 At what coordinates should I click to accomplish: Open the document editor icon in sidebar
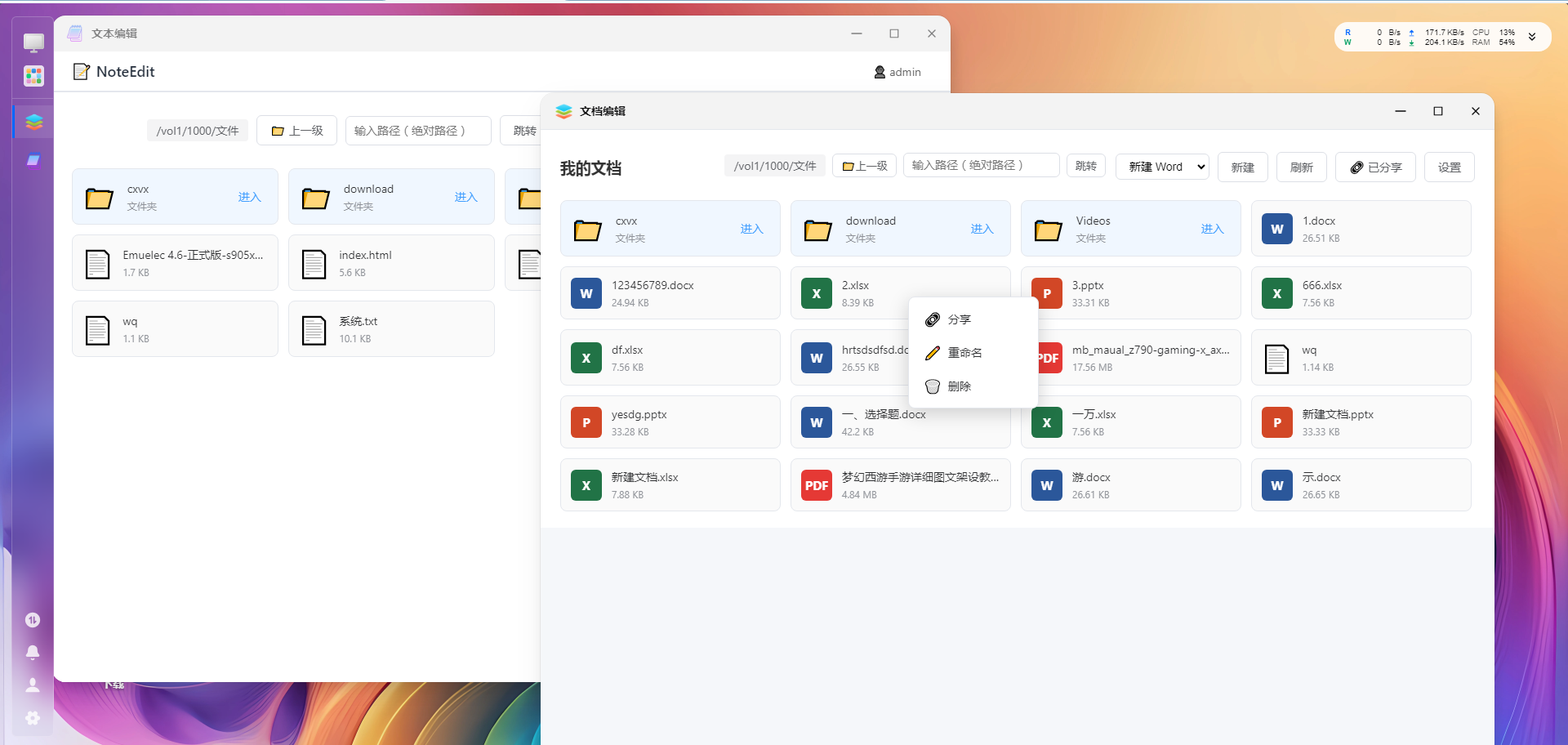[33, 122]
